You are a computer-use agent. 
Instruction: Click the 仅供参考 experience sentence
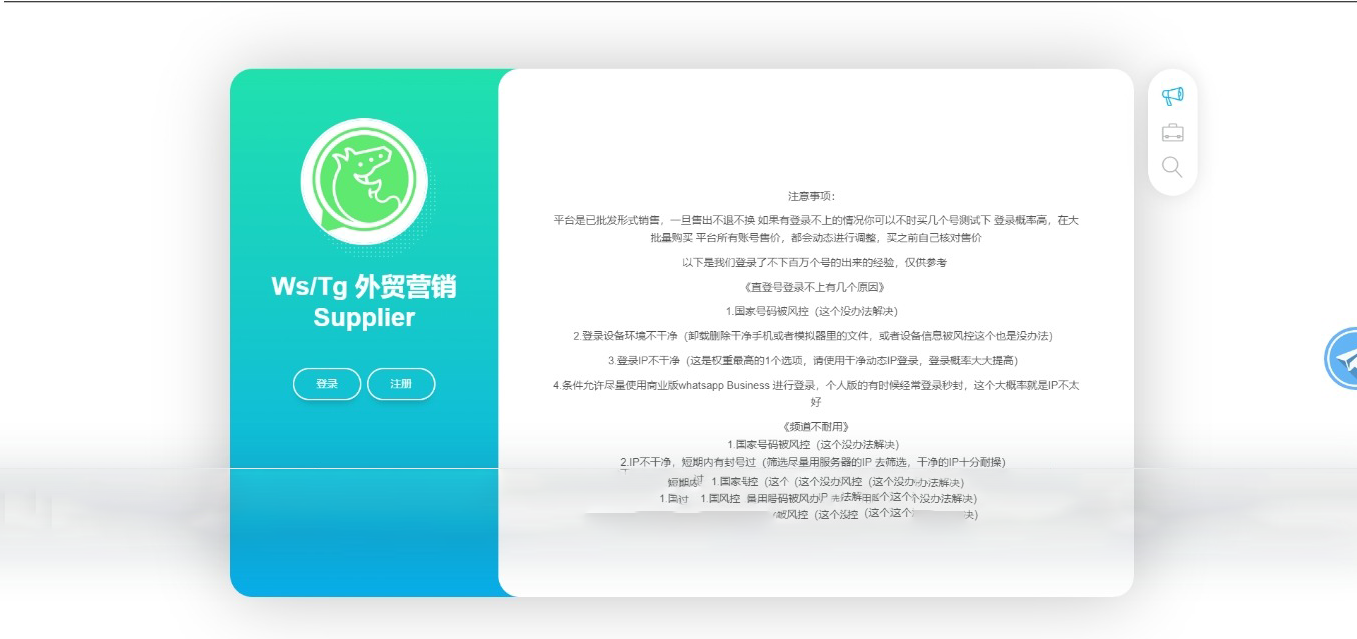(x=816, y=262)
